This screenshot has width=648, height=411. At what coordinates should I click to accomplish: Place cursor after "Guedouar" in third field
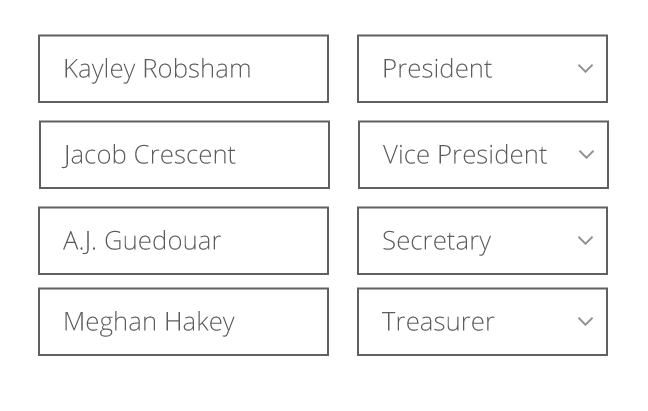(x=223, y=241)
